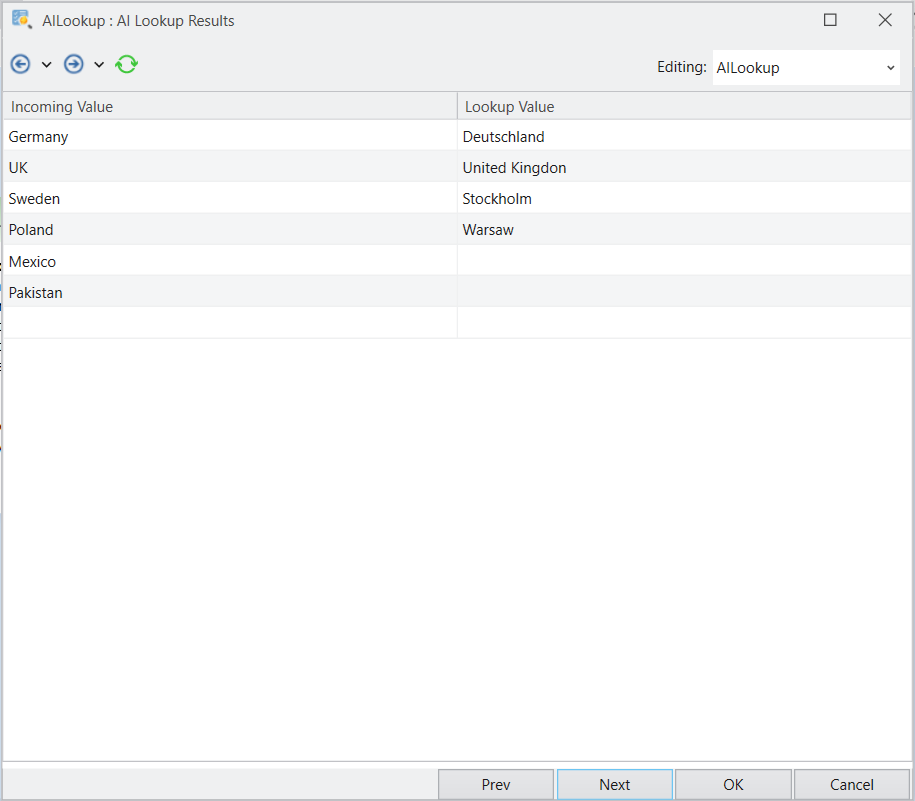
Task: Select the United Kingdon lookup cell
Action: coord(684,168)
